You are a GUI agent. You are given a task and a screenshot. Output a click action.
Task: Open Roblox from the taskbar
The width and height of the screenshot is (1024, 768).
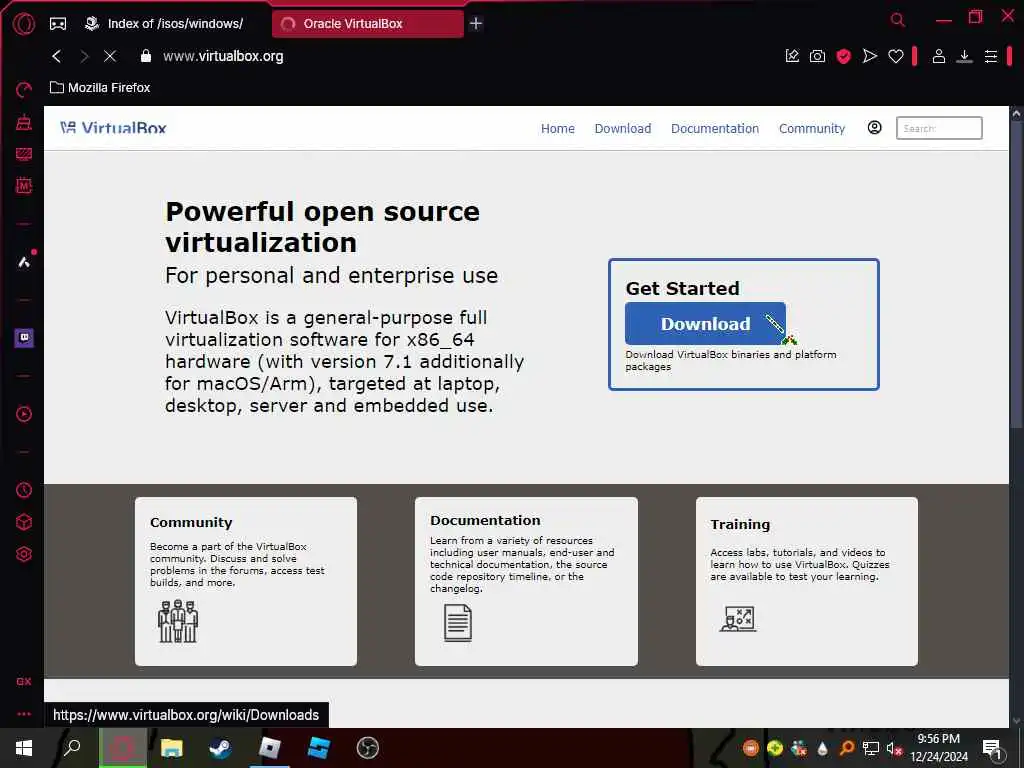[269, 748]
